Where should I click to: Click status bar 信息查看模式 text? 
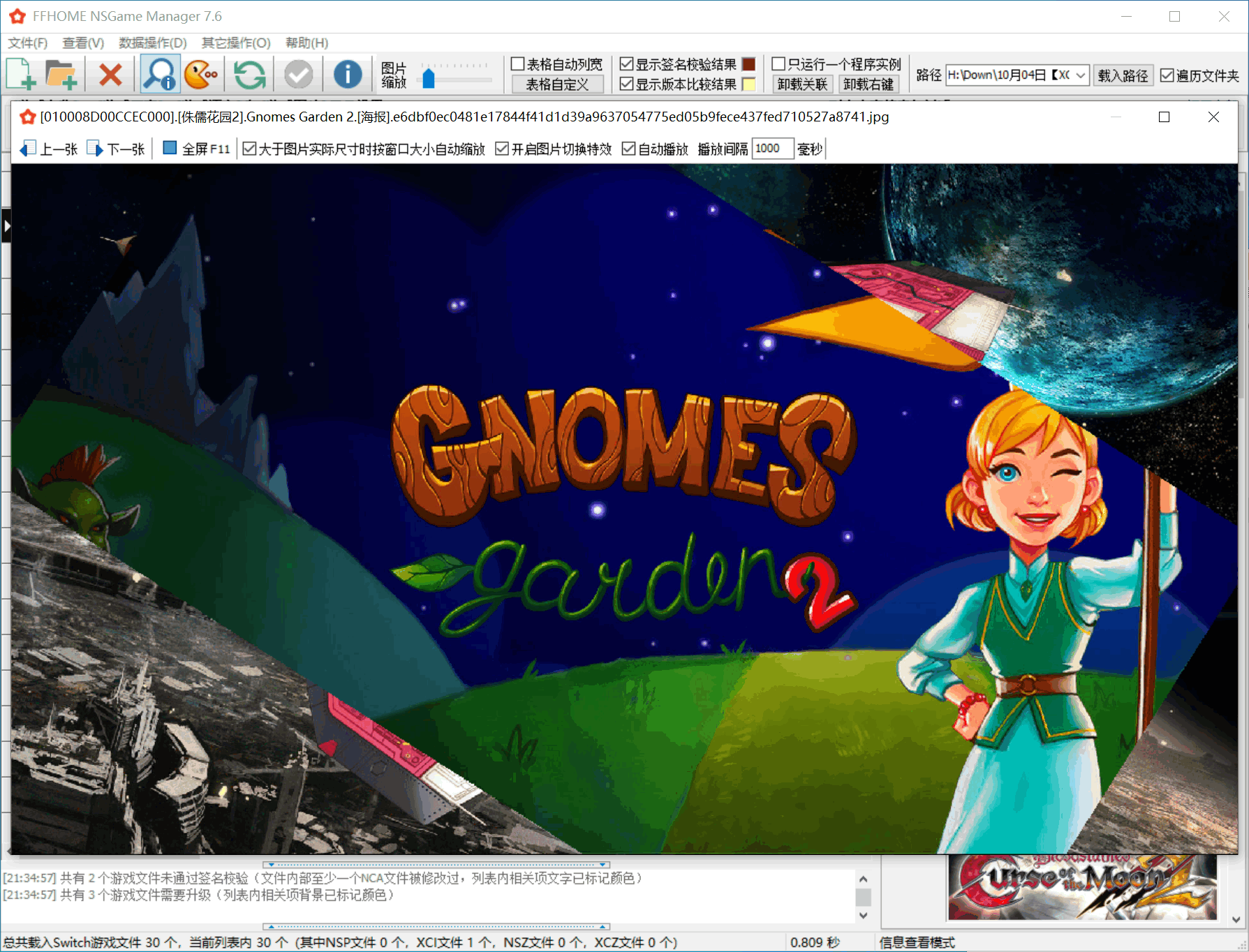tap(917, 943)
